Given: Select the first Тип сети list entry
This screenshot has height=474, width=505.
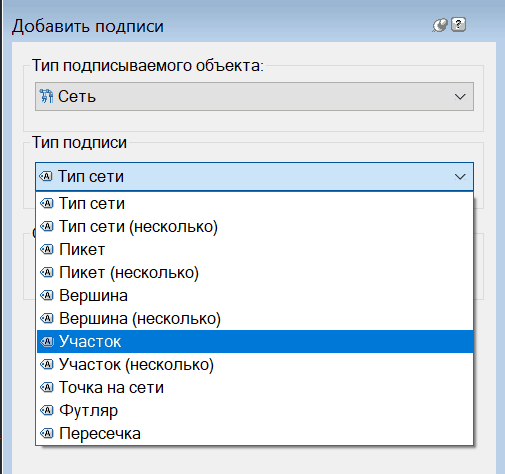Looking at the screenshot, I should click(x=255, y=203).
